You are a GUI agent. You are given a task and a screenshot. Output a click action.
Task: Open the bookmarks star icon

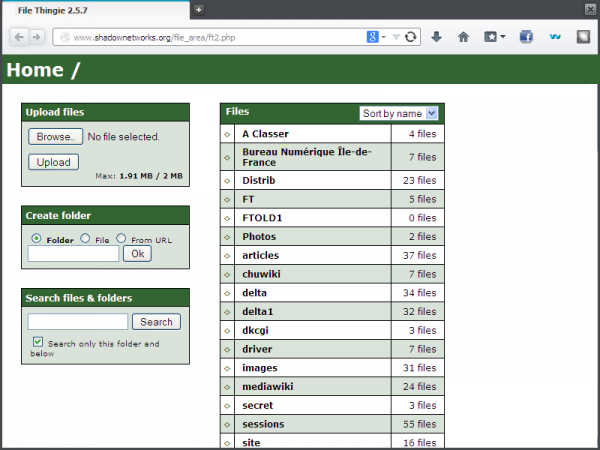pyautogui.click(x=490, y=37)
